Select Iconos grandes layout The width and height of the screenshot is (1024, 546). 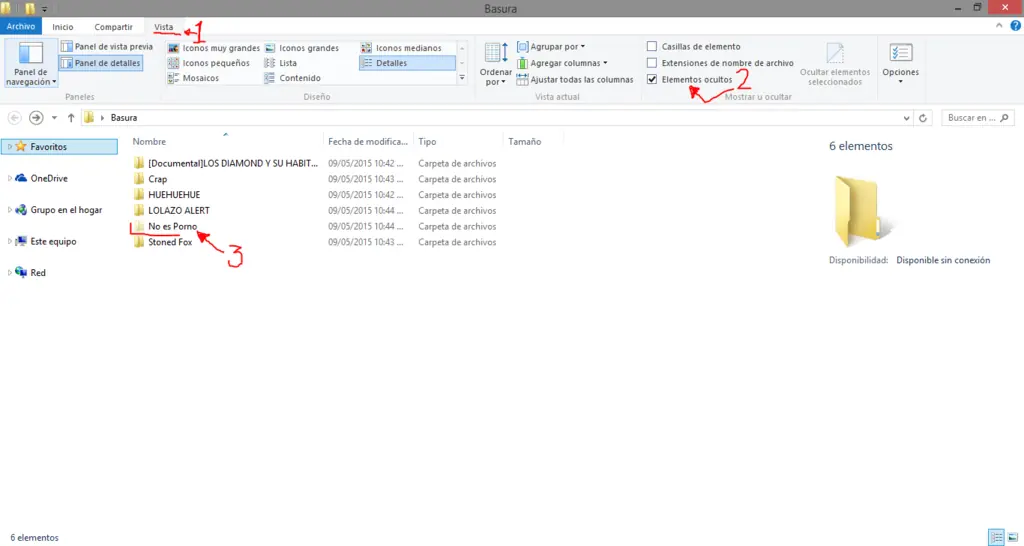[x=302, y=48]
